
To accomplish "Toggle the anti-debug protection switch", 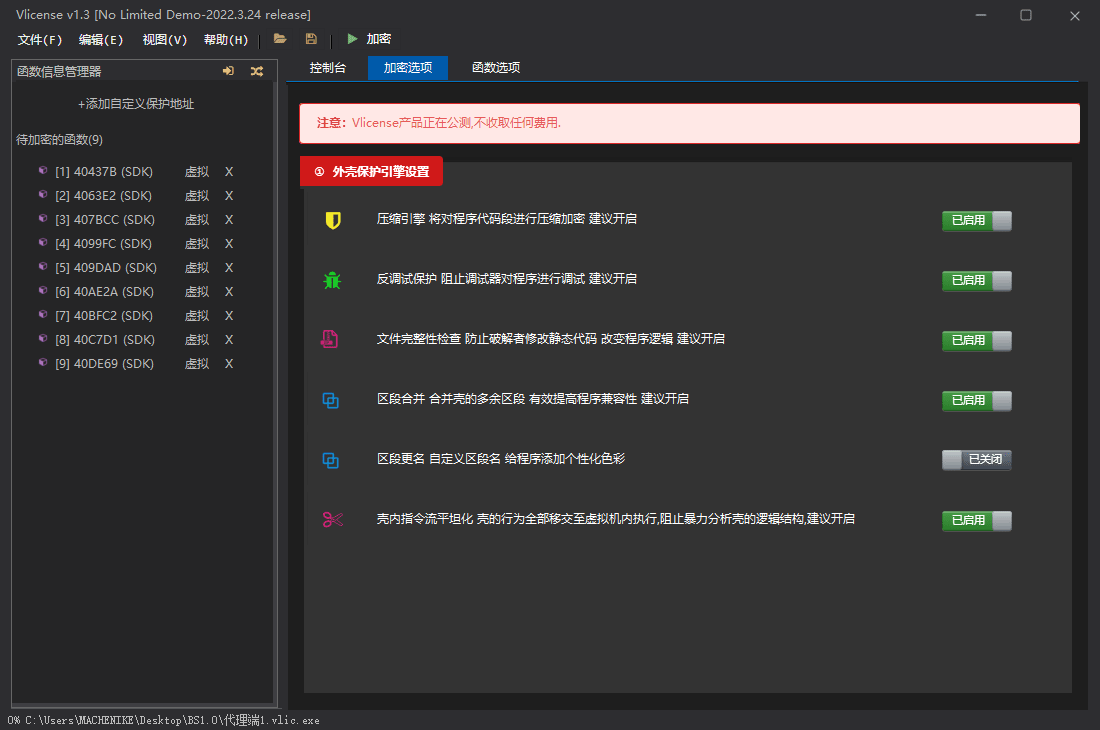I will (977, 280).
